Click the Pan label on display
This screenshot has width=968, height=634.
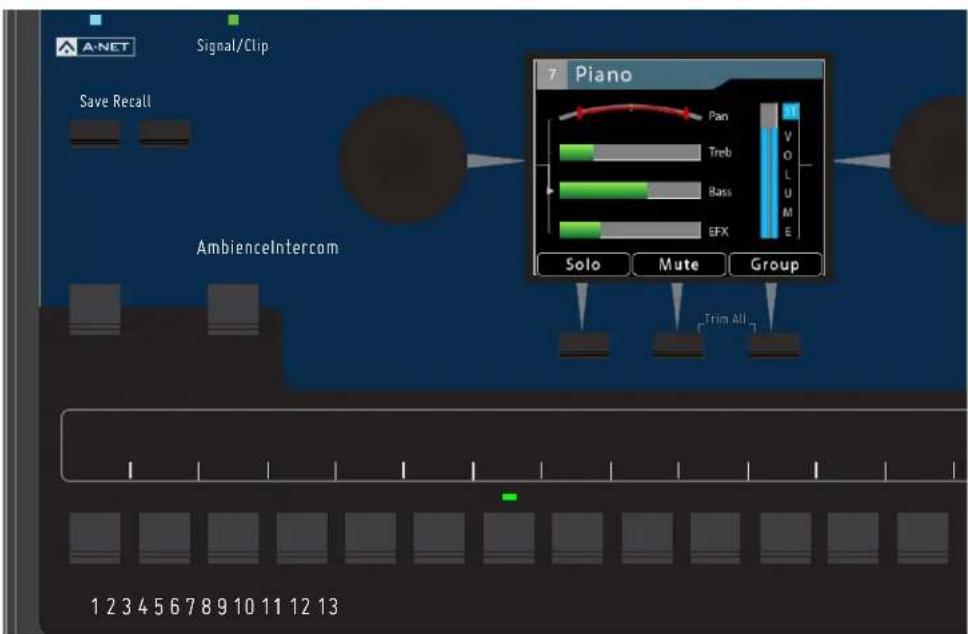[718, 115]
